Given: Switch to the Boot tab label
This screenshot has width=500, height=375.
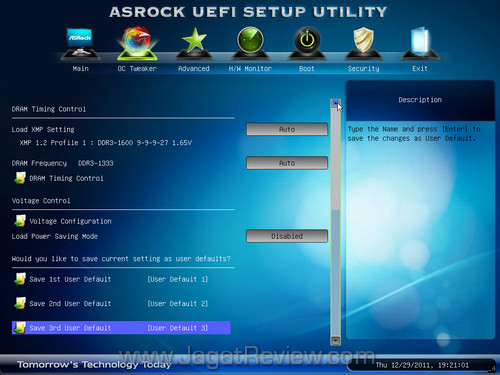Looking at the screenshot, I should [307, 69].
